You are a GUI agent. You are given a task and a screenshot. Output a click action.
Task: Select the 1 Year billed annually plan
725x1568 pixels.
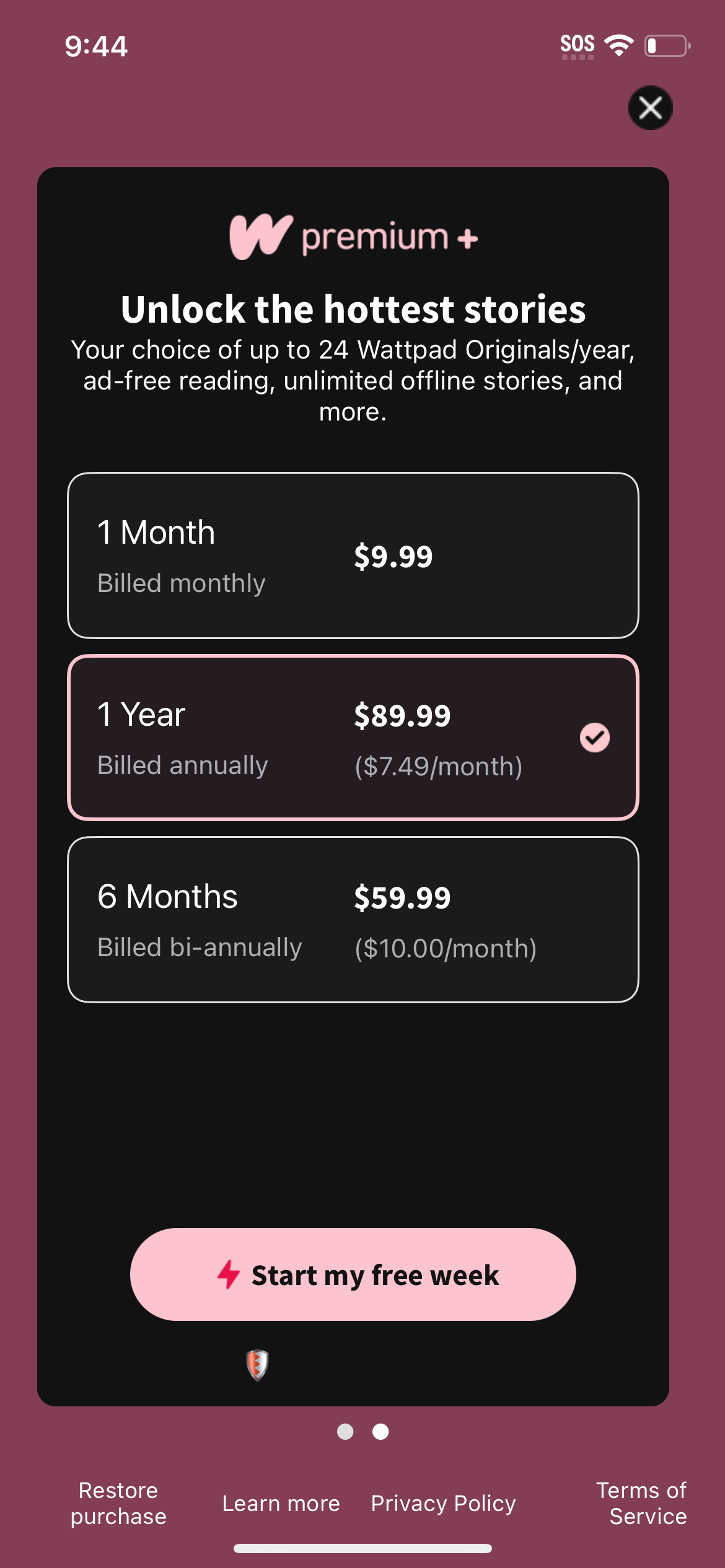coord(353,738)
